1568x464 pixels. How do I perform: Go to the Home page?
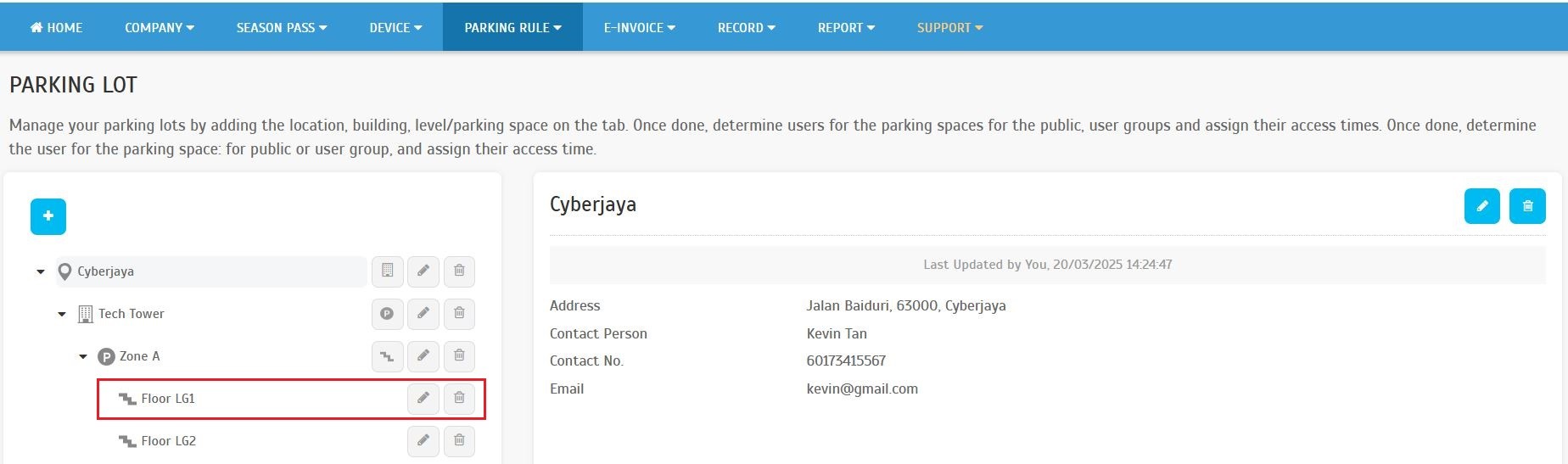tap(57, 28)
